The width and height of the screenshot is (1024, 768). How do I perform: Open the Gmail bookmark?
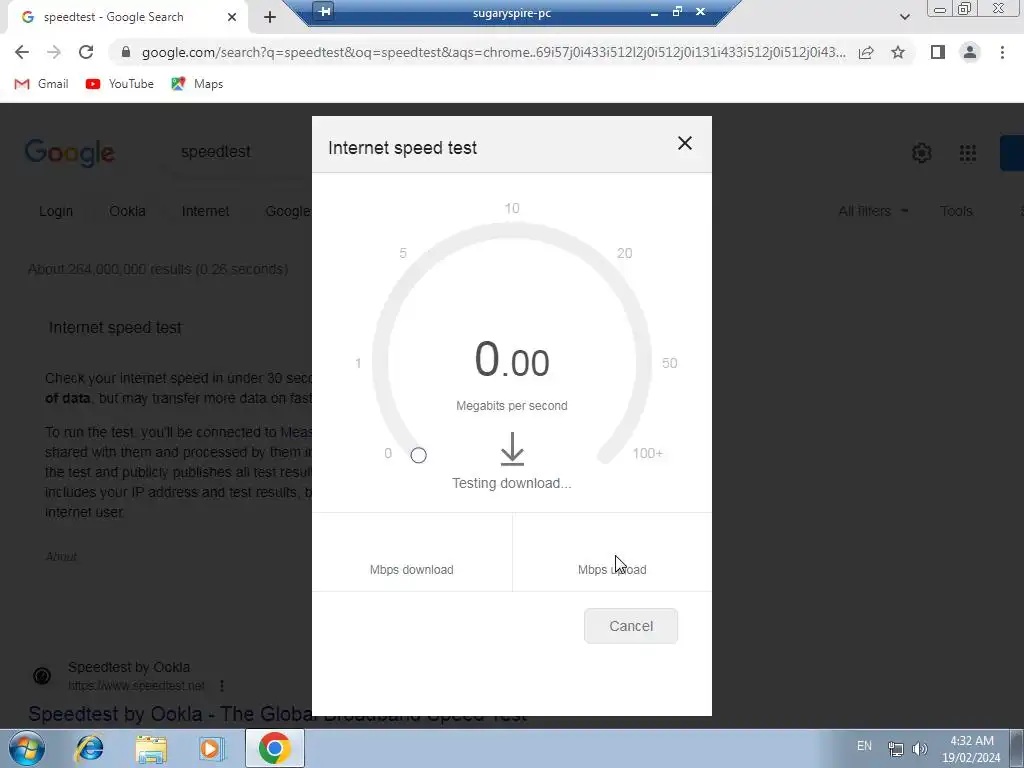click(41, 84)
